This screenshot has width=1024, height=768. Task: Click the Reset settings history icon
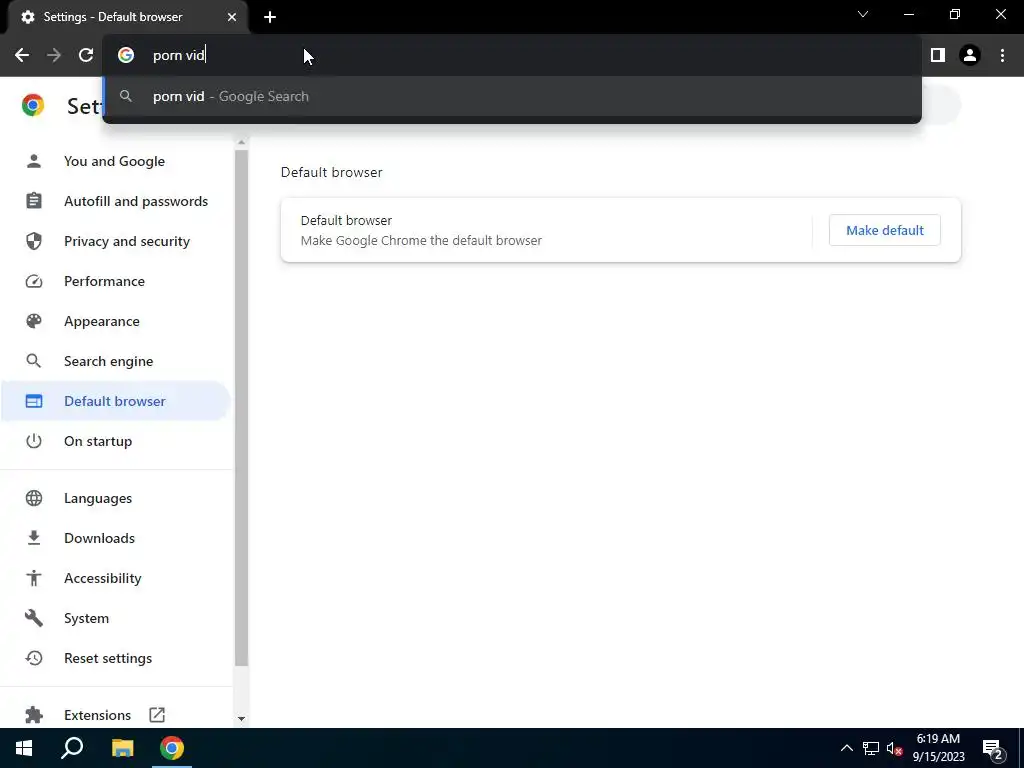[x=34, y=658]
